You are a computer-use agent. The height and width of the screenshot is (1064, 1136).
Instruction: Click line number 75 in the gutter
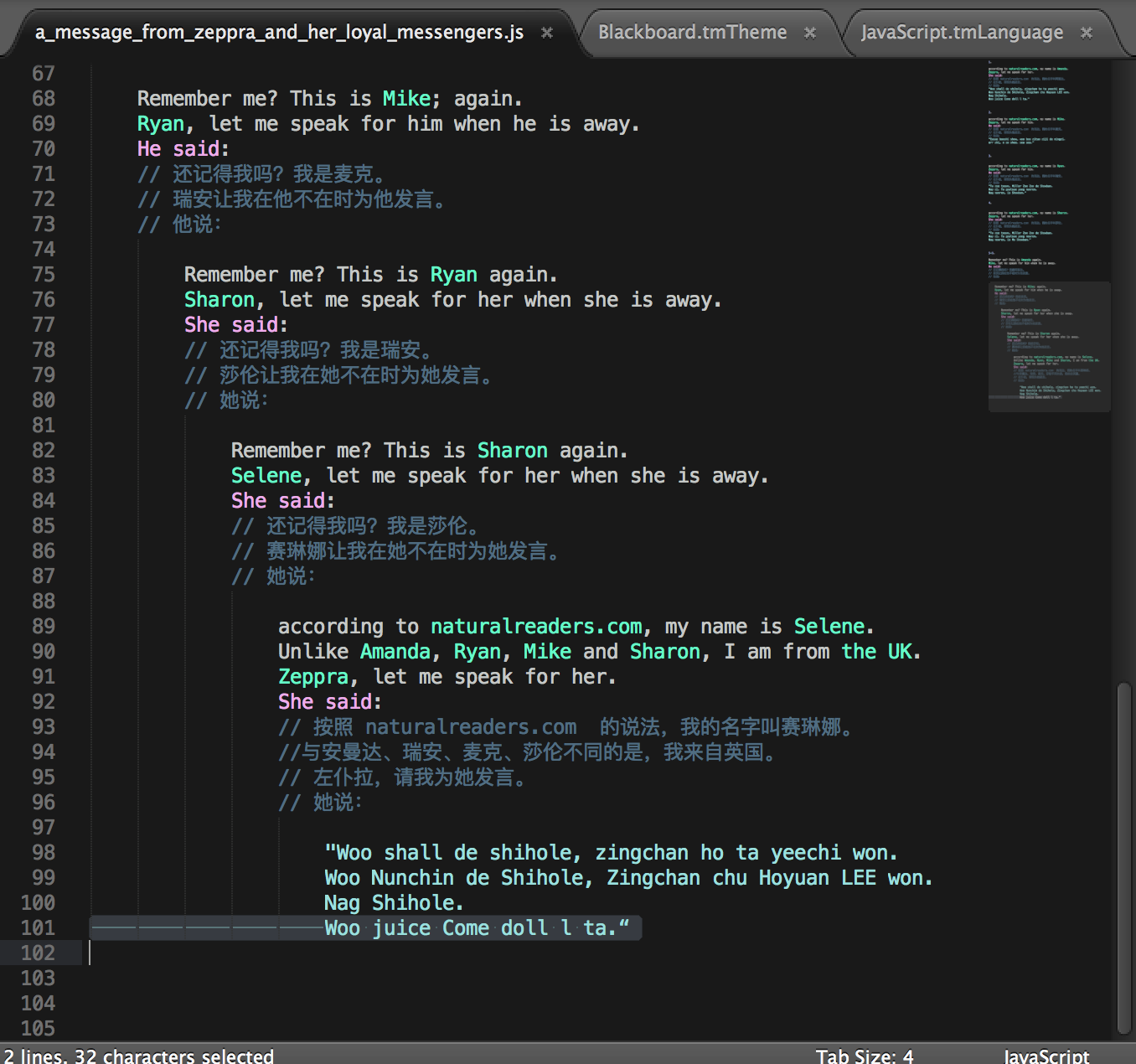pos(44,275)
